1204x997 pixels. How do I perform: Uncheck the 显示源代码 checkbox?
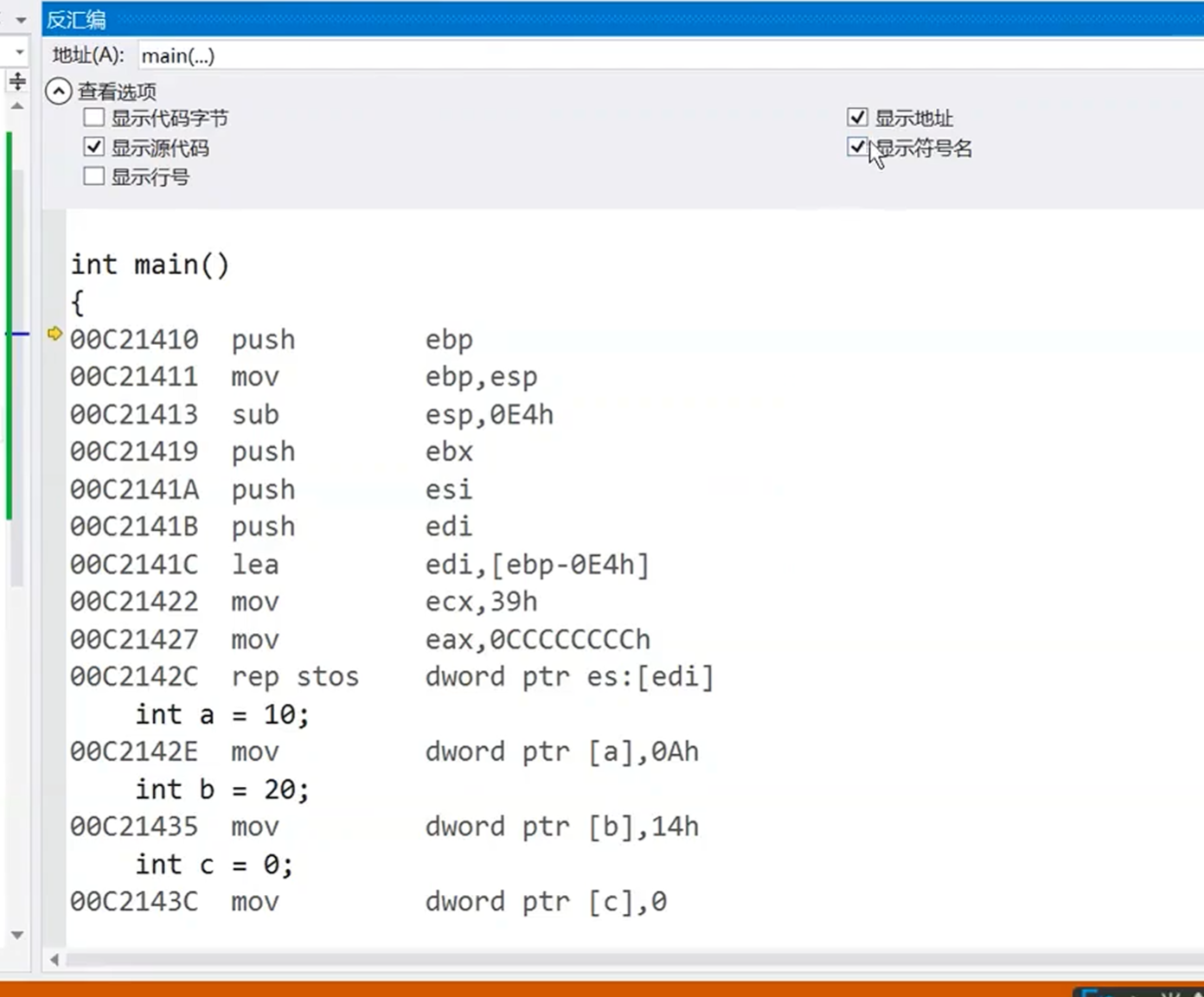pyautogui.click(x=94, y=147)
